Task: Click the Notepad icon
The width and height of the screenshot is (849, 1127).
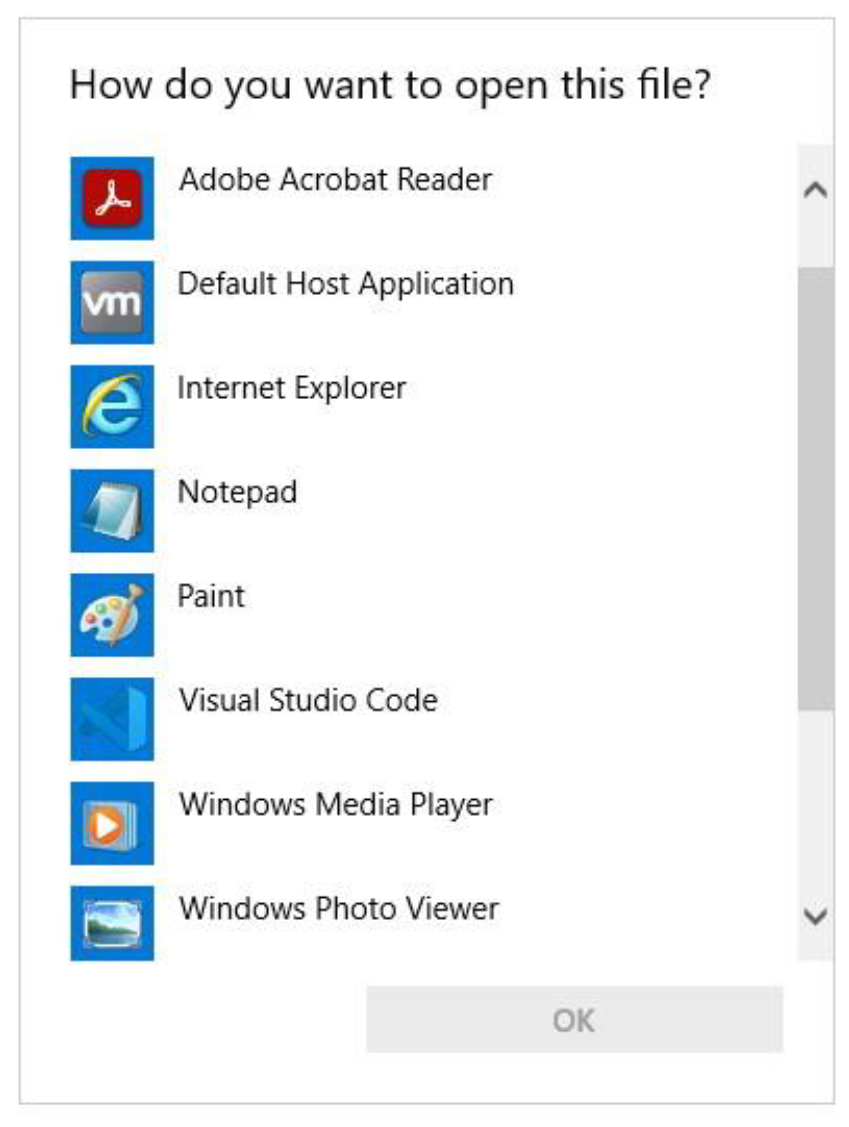Action: point(111,510)
